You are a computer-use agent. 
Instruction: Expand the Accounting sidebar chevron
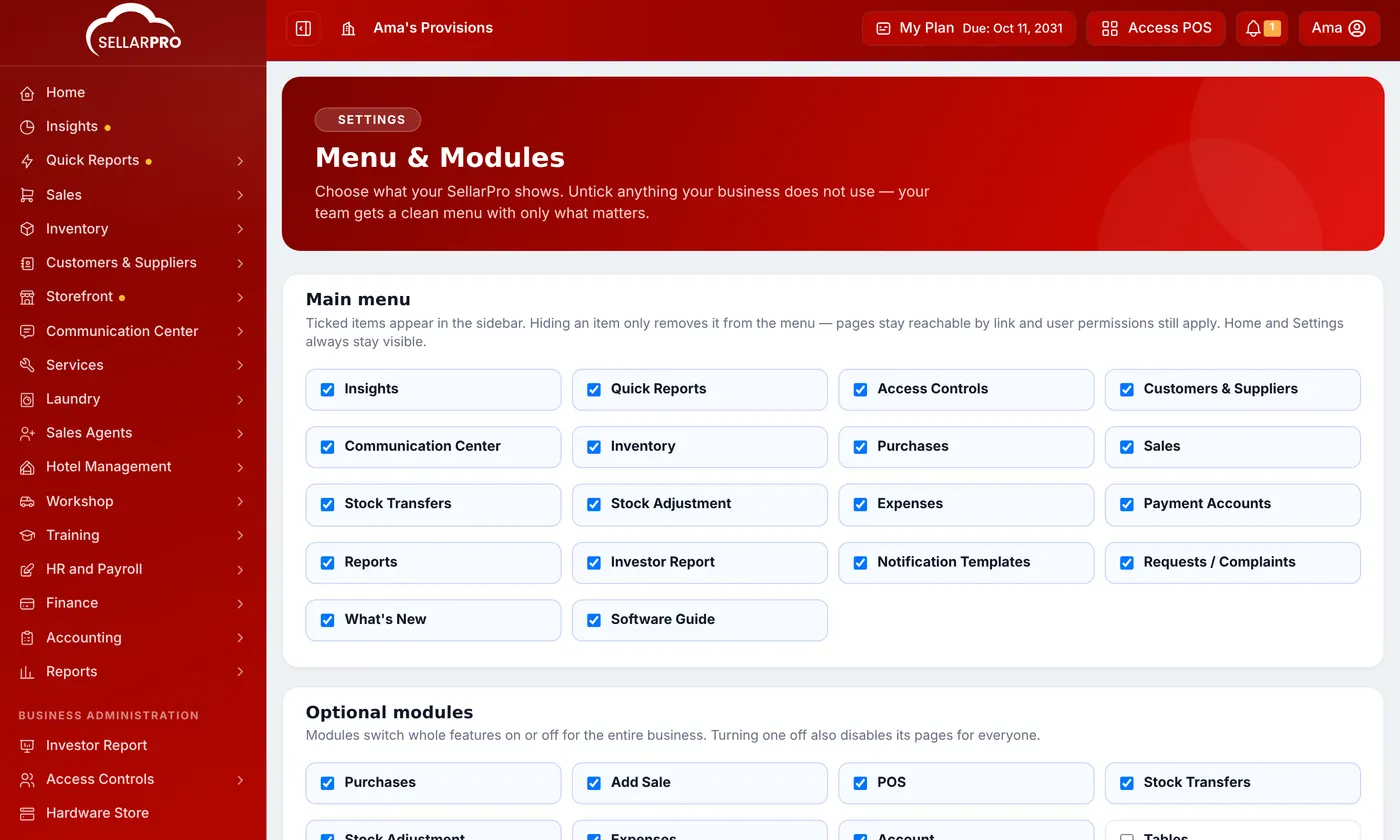click(240, 638)
